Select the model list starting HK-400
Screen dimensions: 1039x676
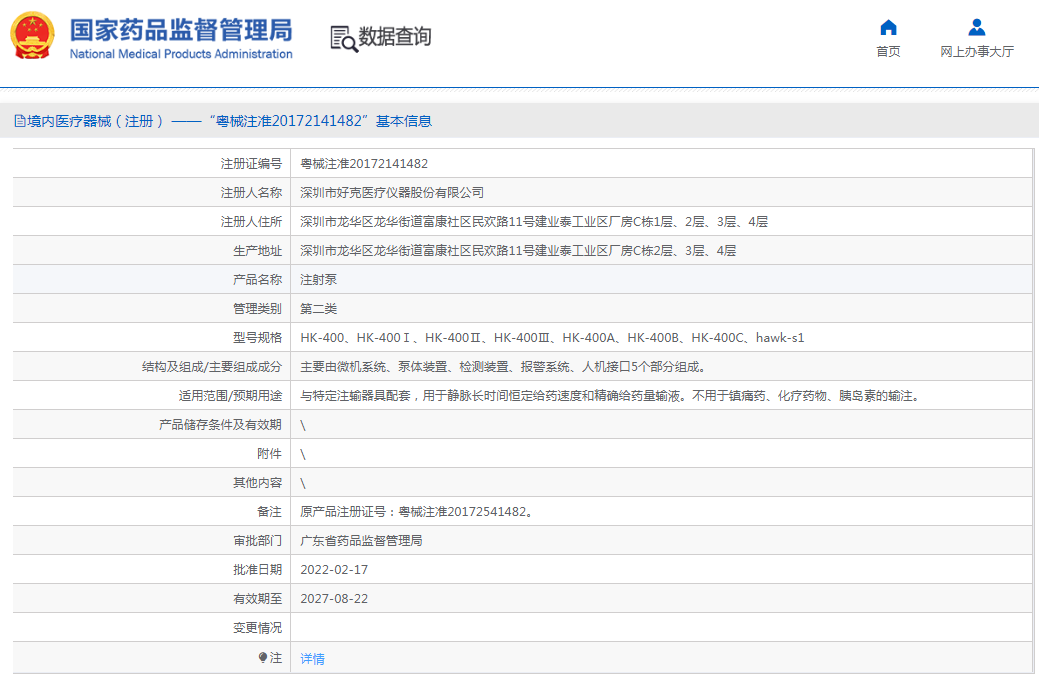(552, 338)
